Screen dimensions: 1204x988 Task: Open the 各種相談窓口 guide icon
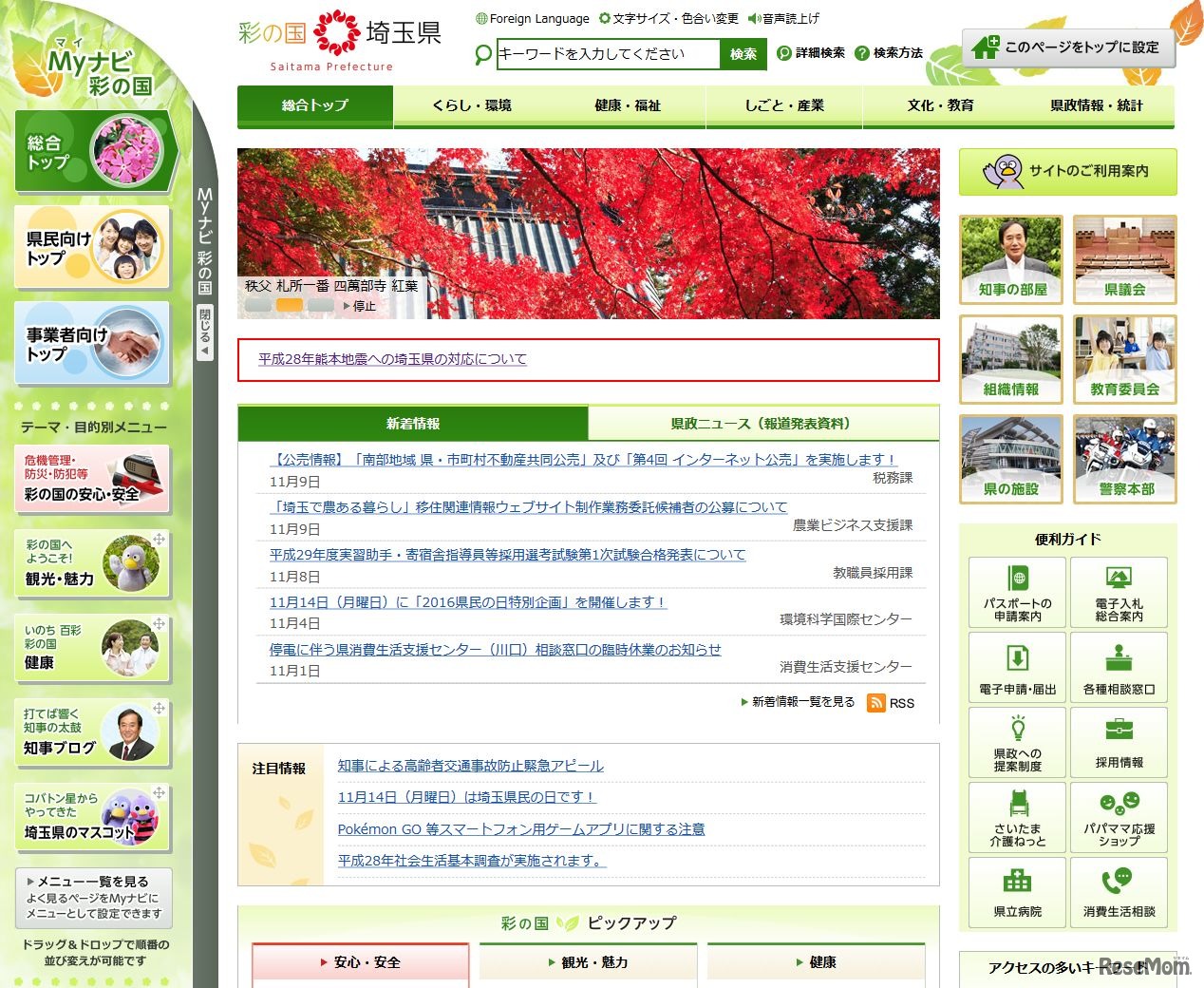pos(1119,668)
